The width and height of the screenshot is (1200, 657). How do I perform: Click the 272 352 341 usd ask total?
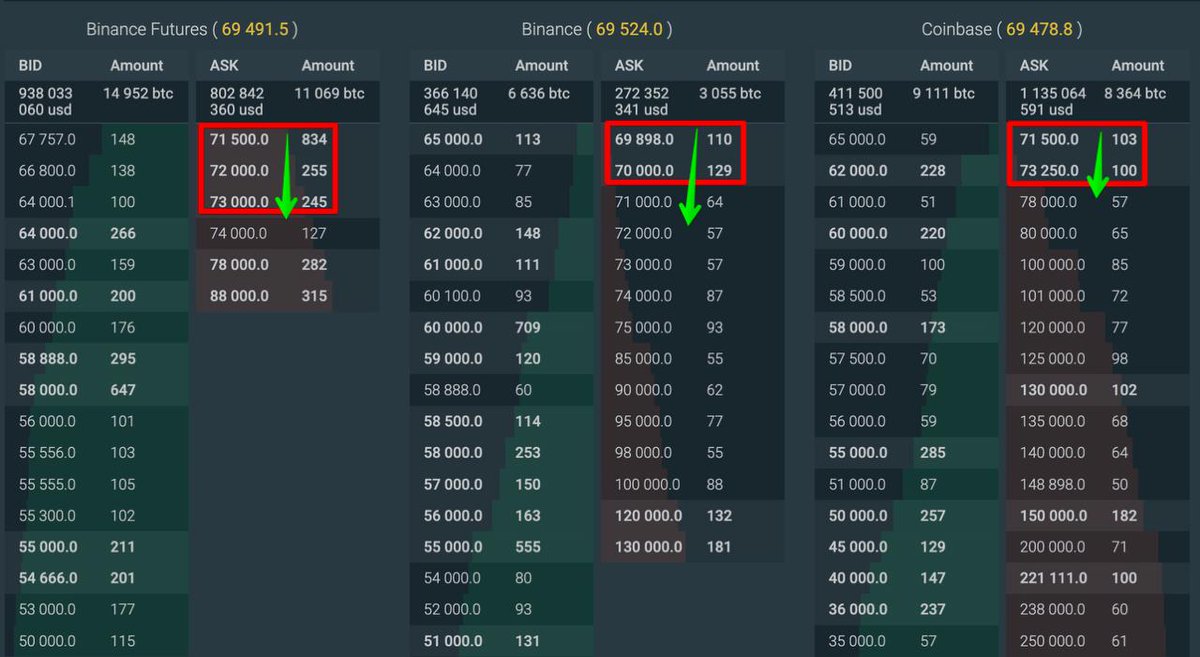pos(642,101)
